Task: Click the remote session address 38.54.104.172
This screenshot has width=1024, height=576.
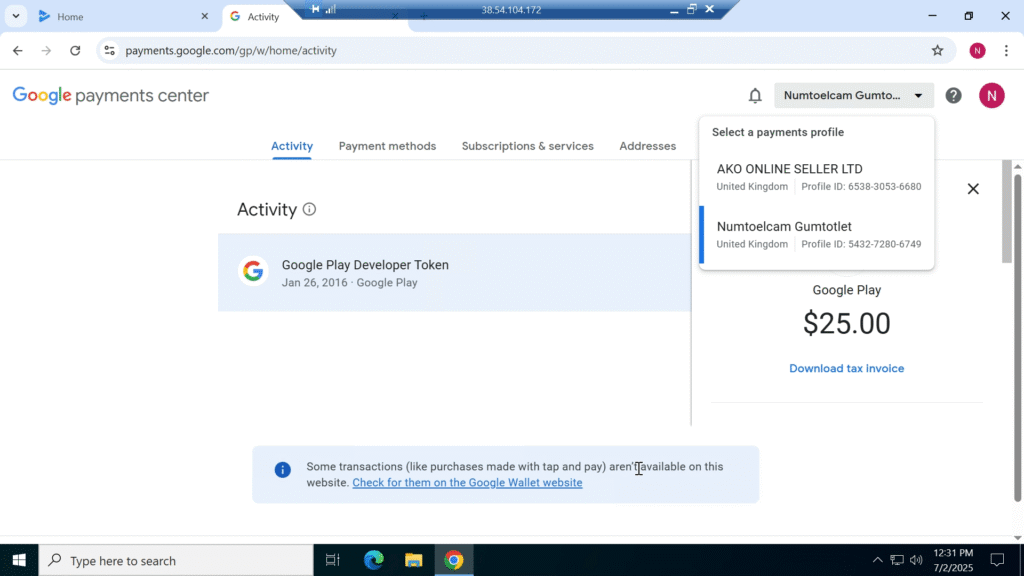Action: coord(511,10)
